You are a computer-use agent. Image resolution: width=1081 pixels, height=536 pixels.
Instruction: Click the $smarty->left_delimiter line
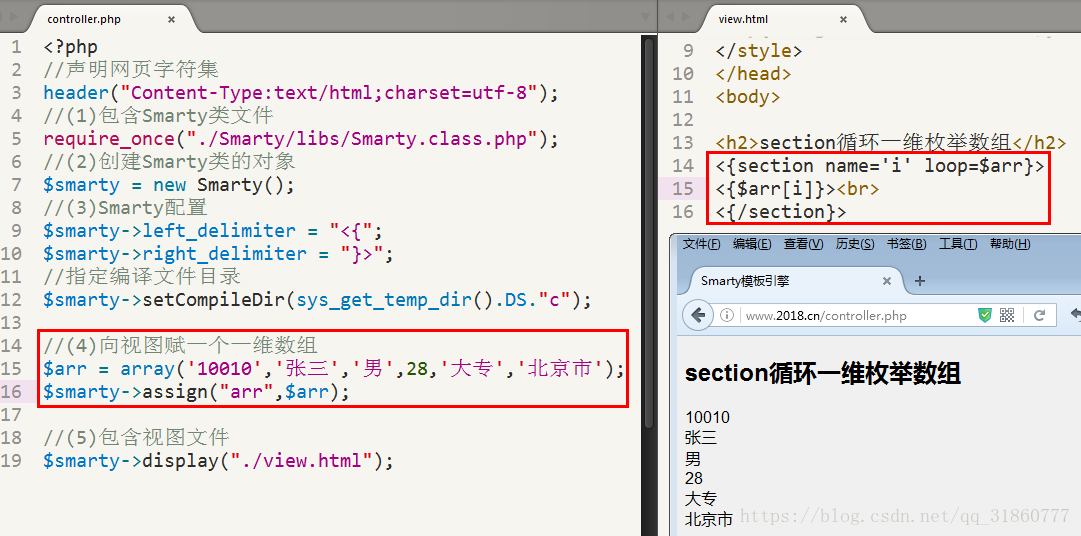tap(212, 230)
